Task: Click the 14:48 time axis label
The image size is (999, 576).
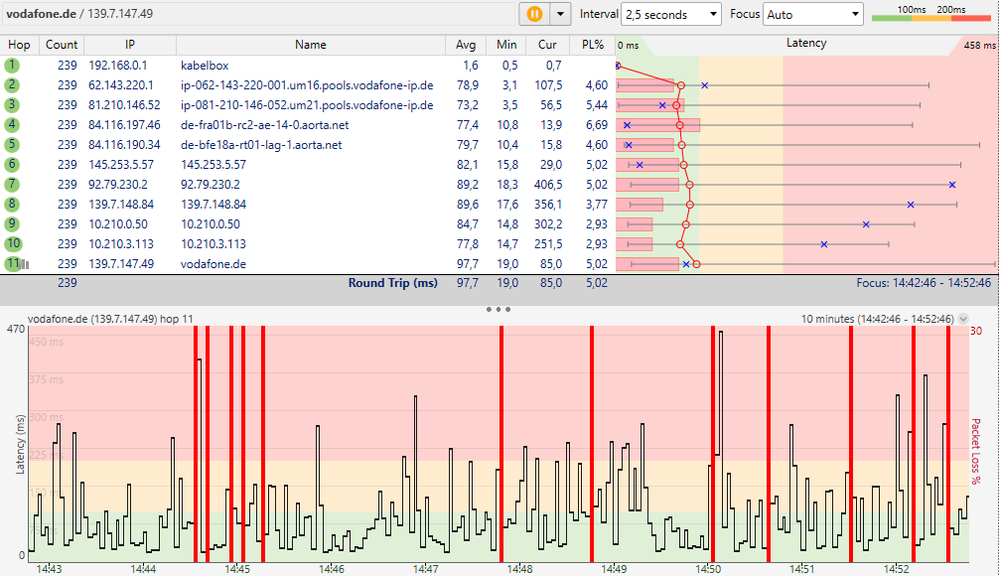Action: coord(519,568)
